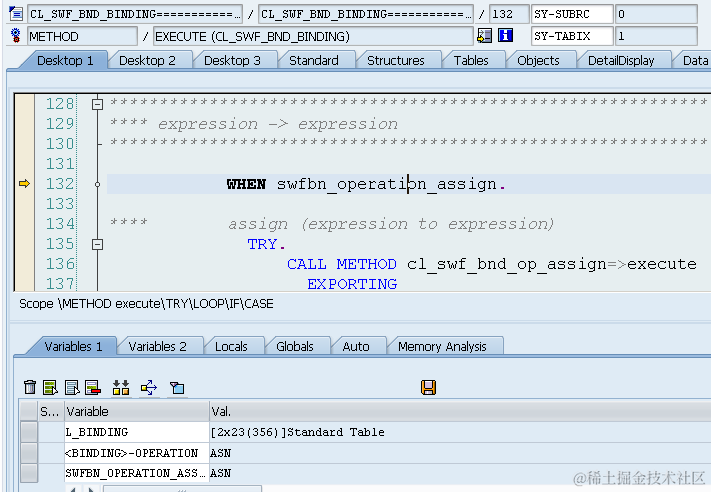The image size is (711, 492).
Task: Click the blue cube object icon
Action: (x=177, y=387)
